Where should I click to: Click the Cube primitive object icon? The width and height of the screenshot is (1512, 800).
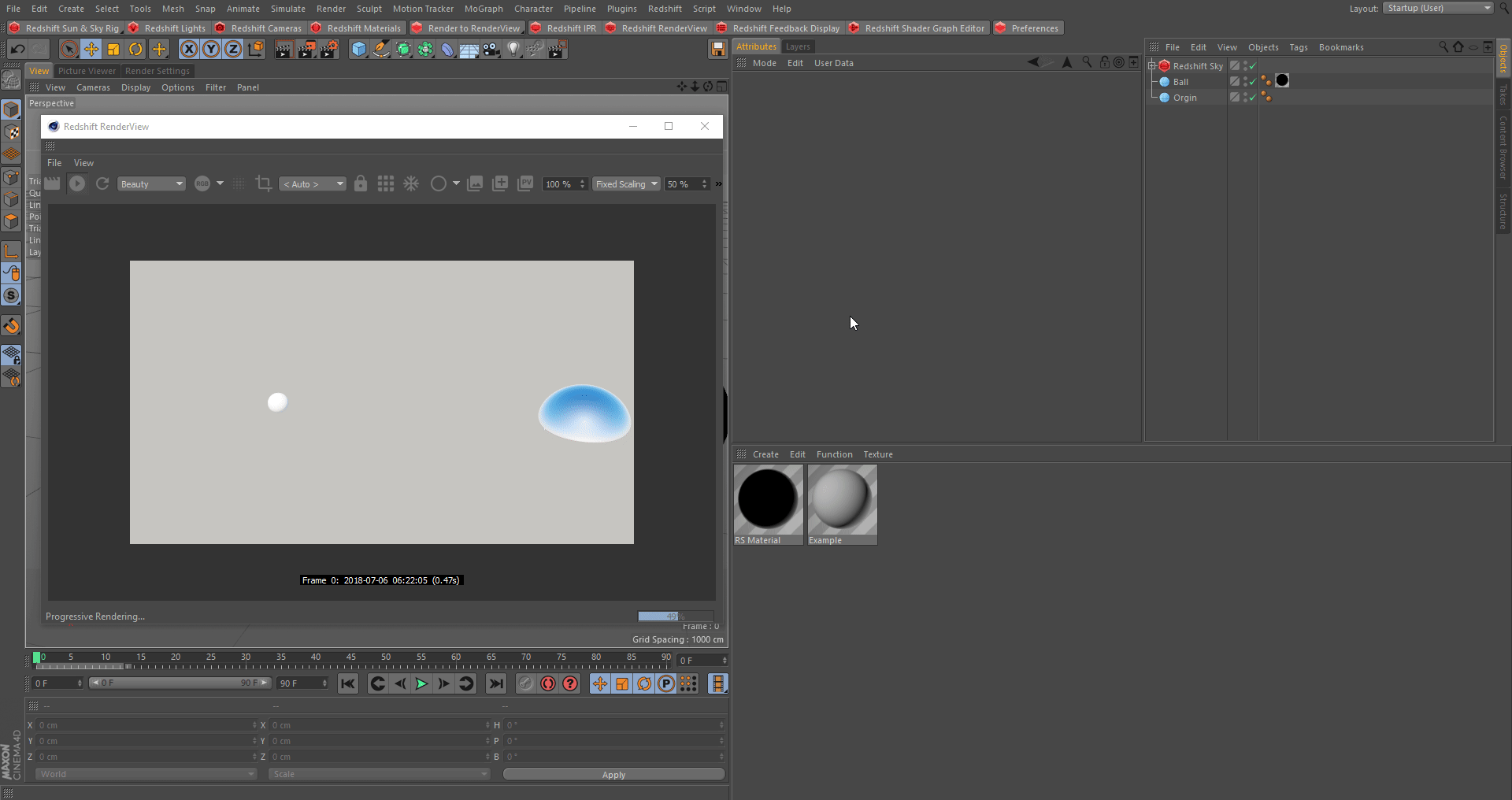tap(359, 50)
